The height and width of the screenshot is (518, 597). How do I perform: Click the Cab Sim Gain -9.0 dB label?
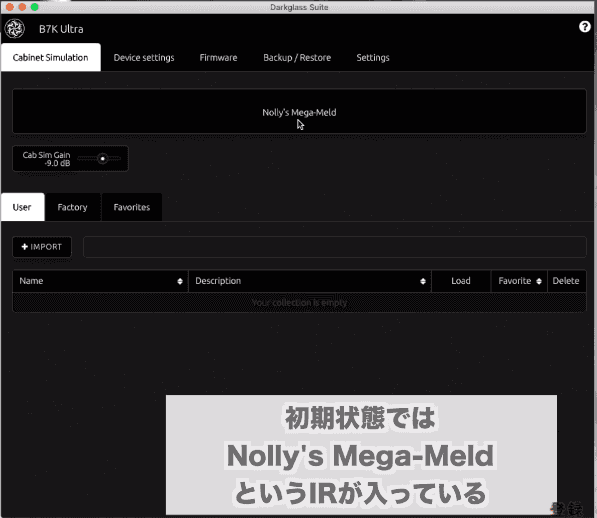(46, 159)
